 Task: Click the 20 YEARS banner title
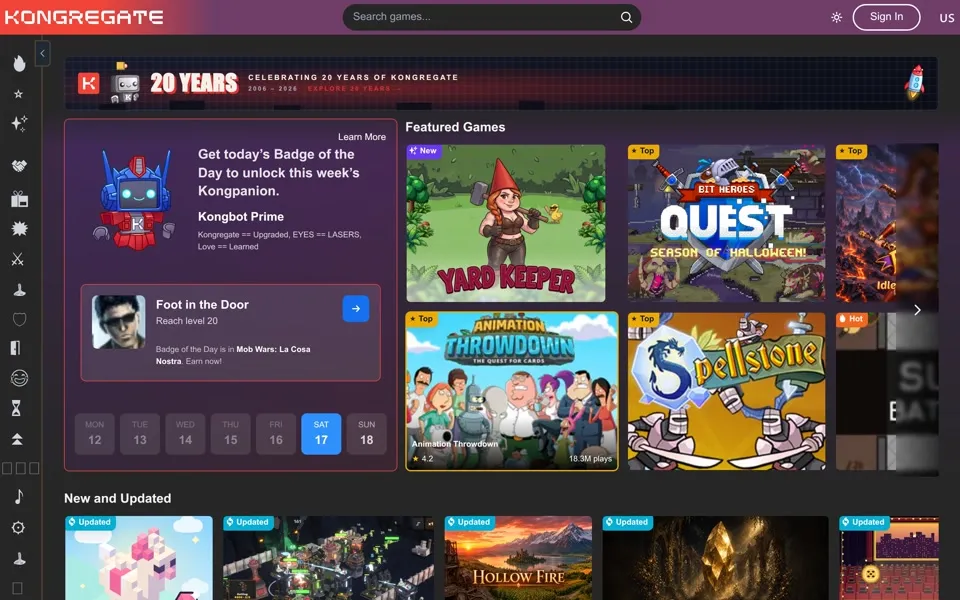click(x=193, y=83)
